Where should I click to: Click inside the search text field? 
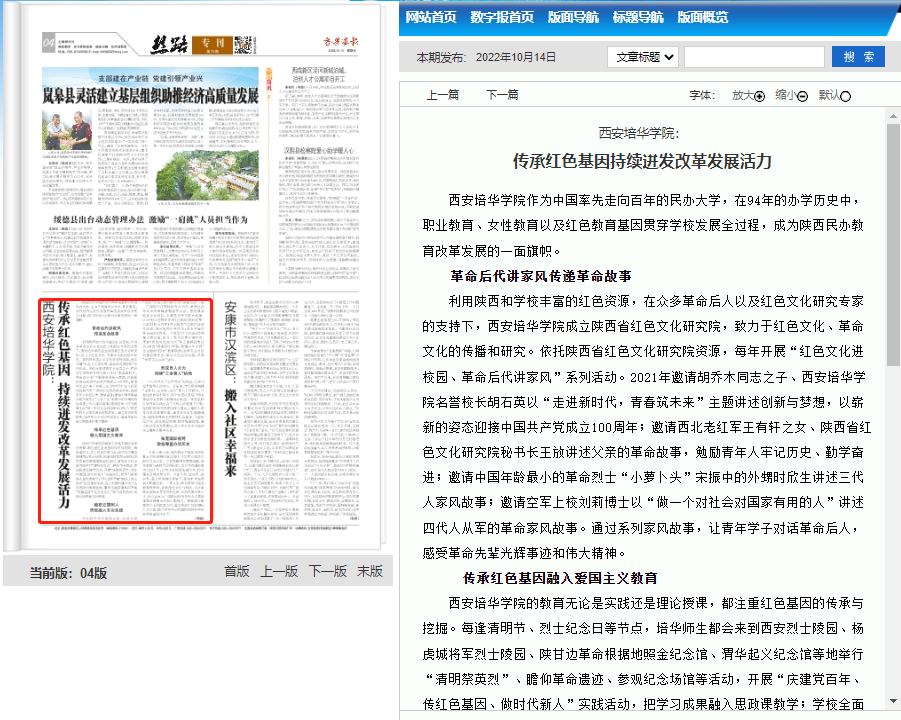(753, 57)
